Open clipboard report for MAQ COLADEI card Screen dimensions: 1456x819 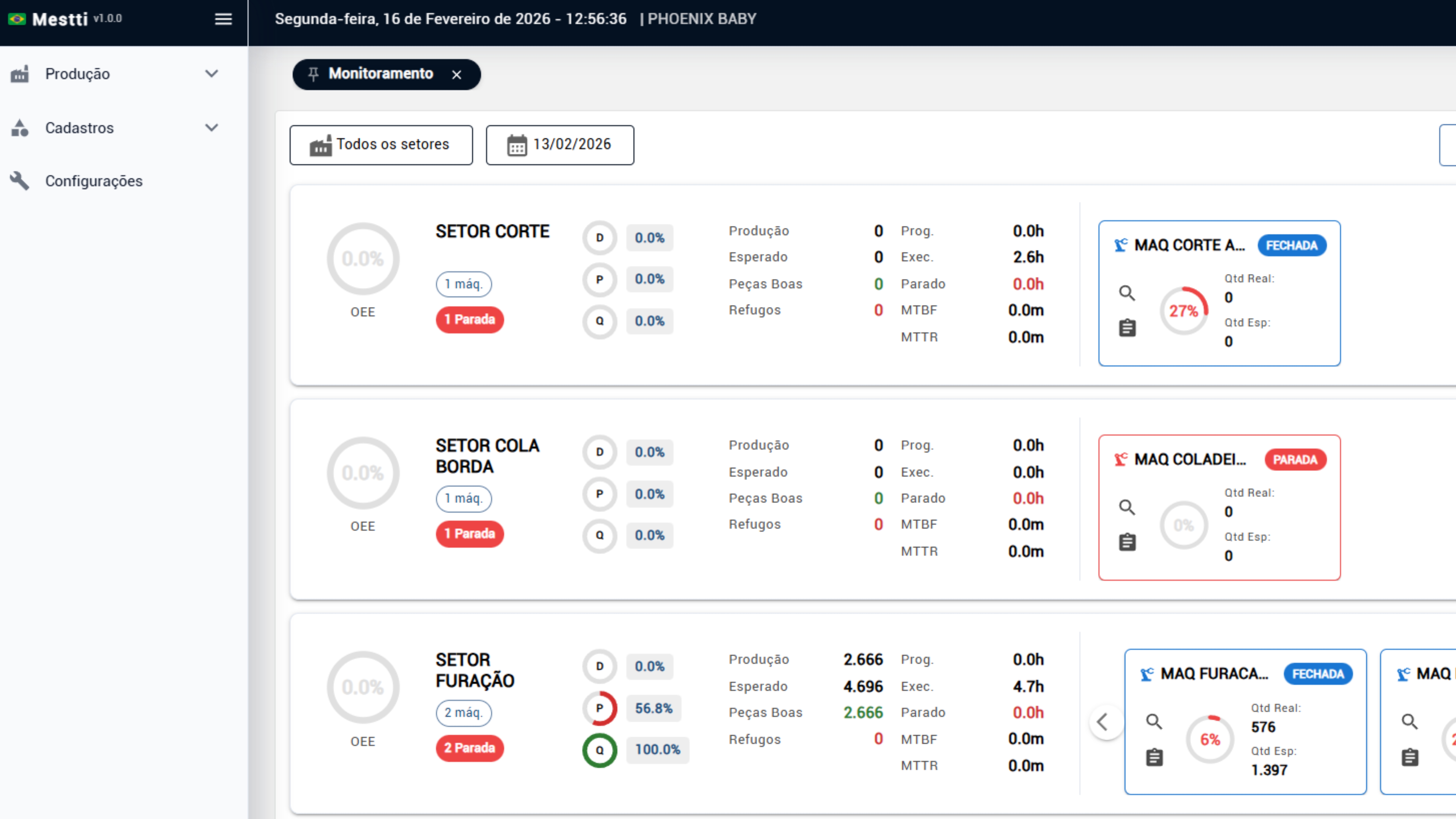pos(1127,542)
